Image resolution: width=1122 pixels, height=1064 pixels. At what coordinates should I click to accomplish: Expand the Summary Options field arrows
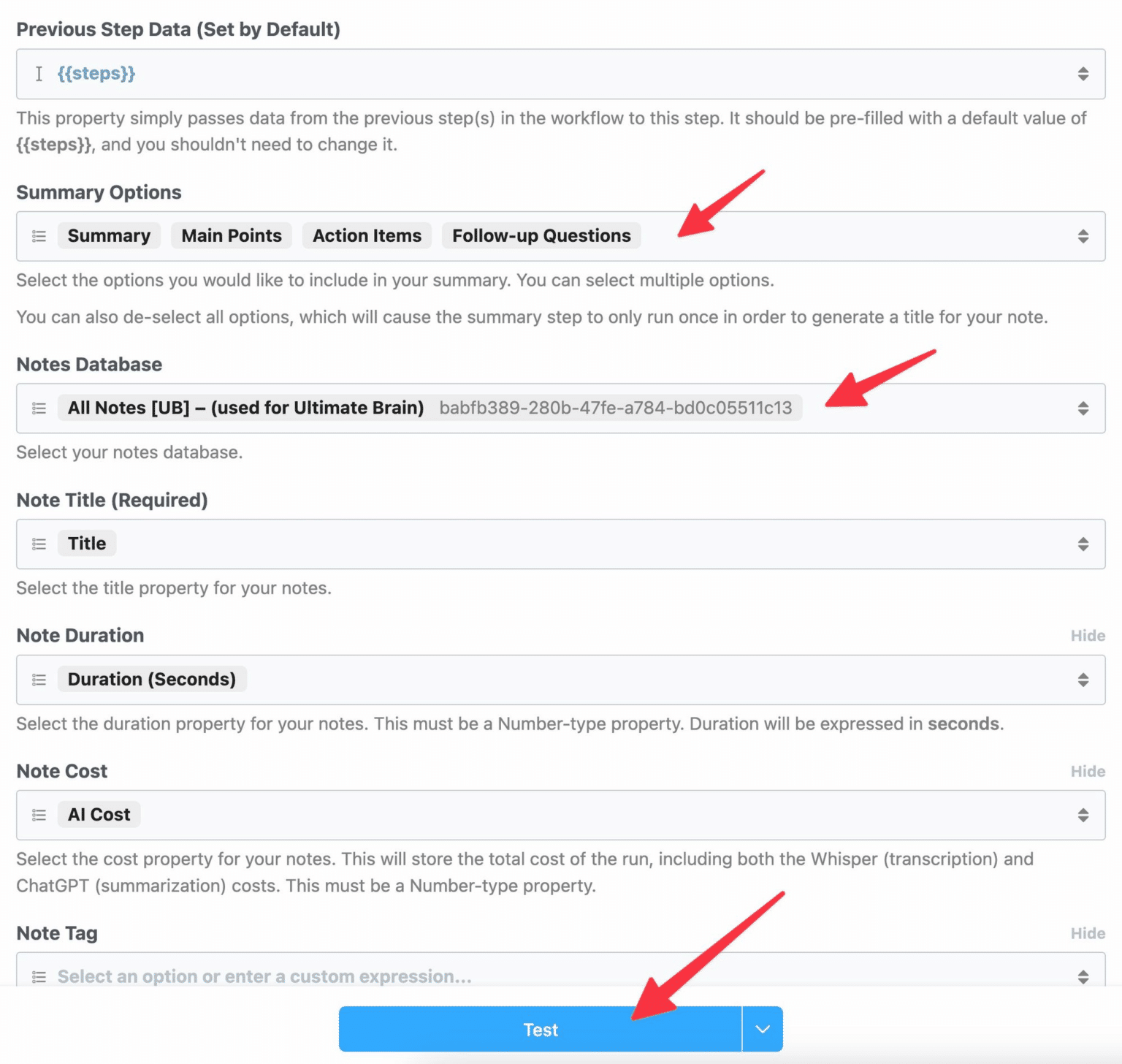(1082, 236)
